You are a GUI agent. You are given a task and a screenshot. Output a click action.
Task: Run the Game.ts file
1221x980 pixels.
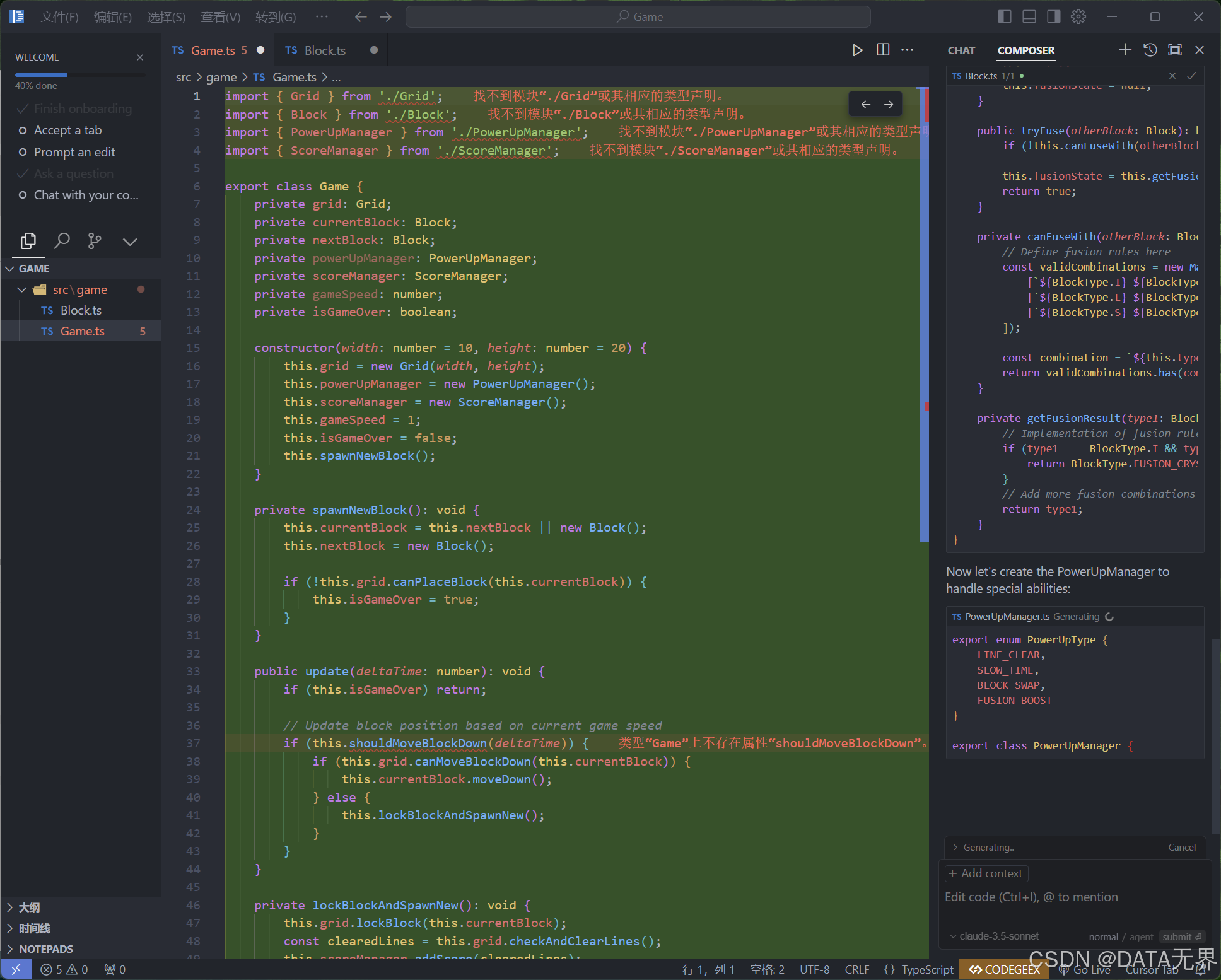click(x=857, y=50)
